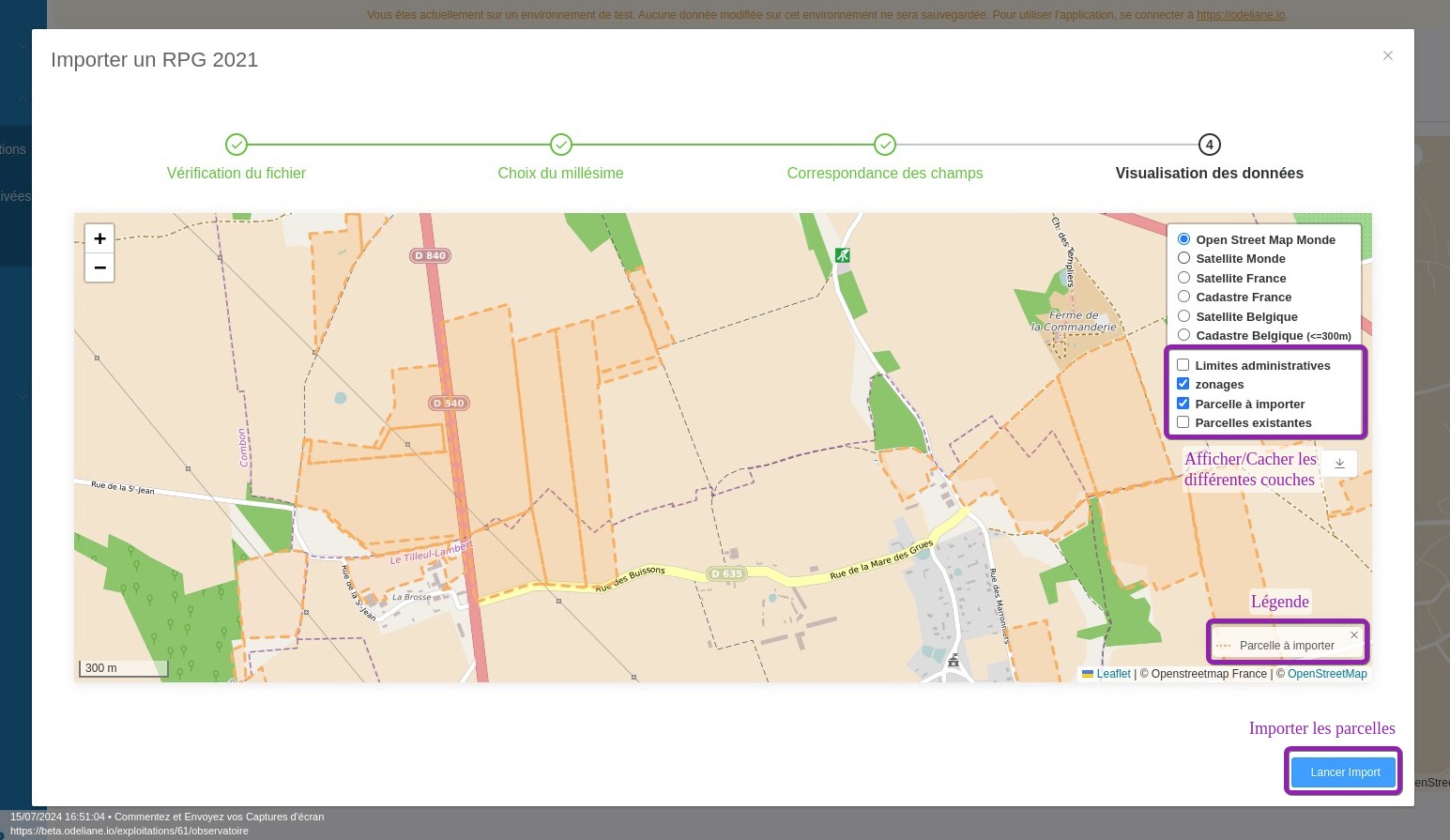This screenshot has width=1450, height=840.
Task: Click the map download icon button
Action: click(1339, 464)
